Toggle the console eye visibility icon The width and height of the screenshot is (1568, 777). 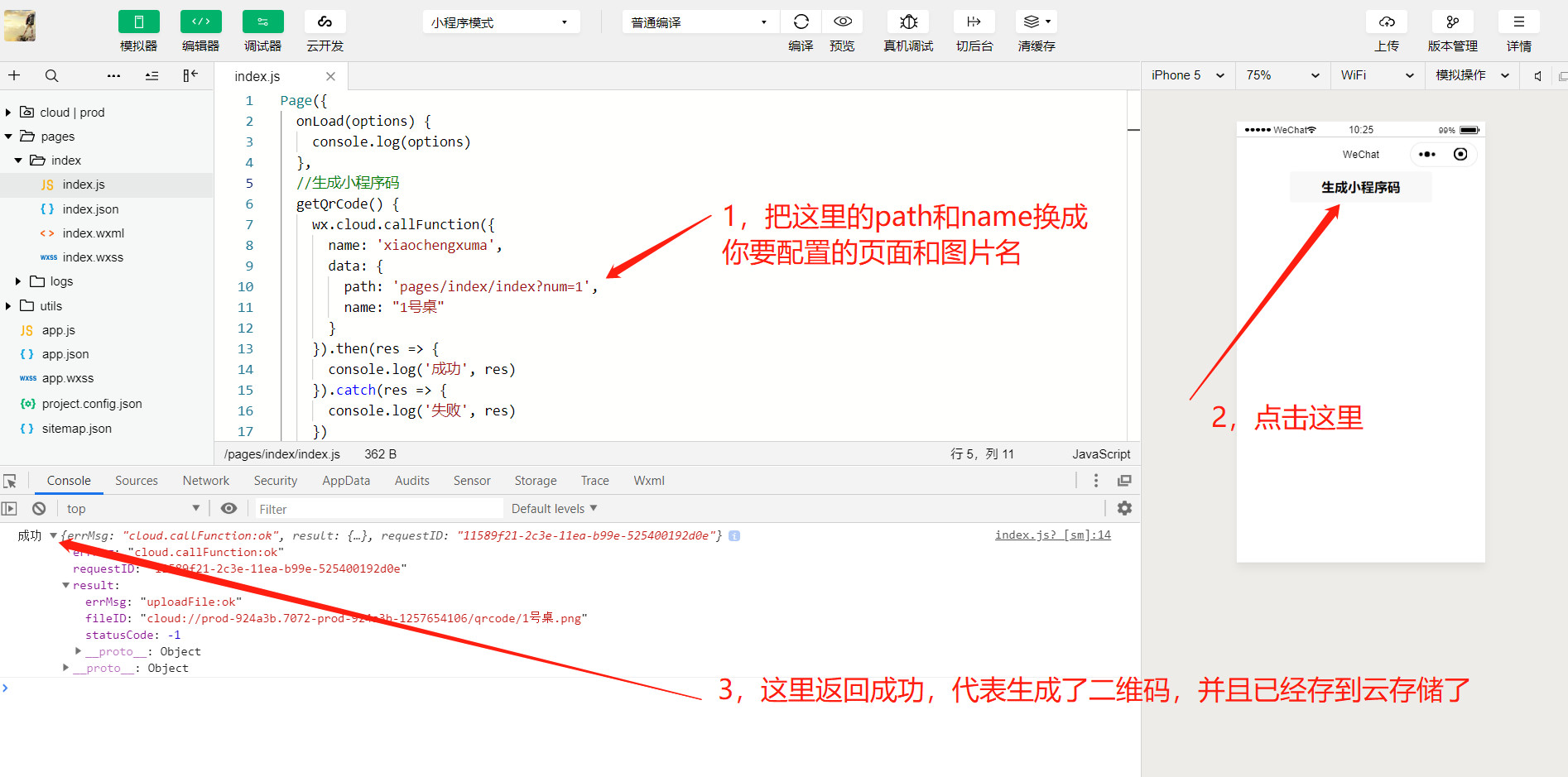click(x=229, y=508)
